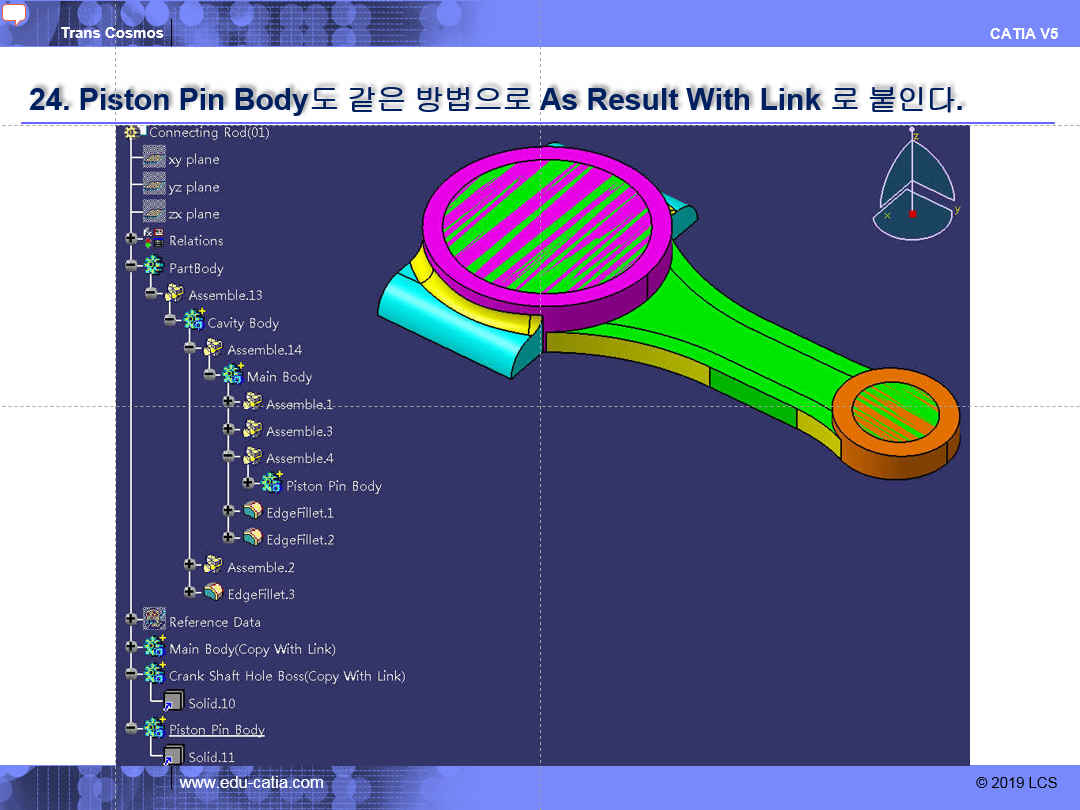Click the zx plane icon
This screenshot has height=810, width=1080.
point(153,213)
